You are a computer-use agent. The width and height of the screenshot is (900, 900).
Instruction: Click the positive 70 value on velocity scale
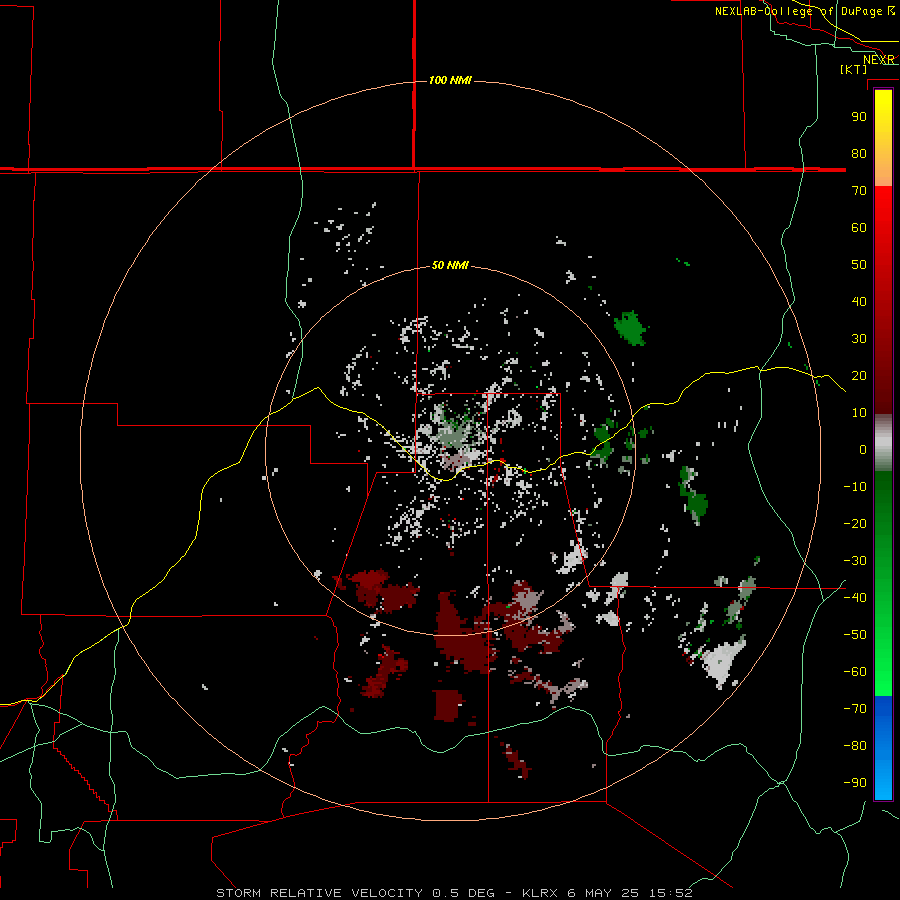click(x=859, y=191)
